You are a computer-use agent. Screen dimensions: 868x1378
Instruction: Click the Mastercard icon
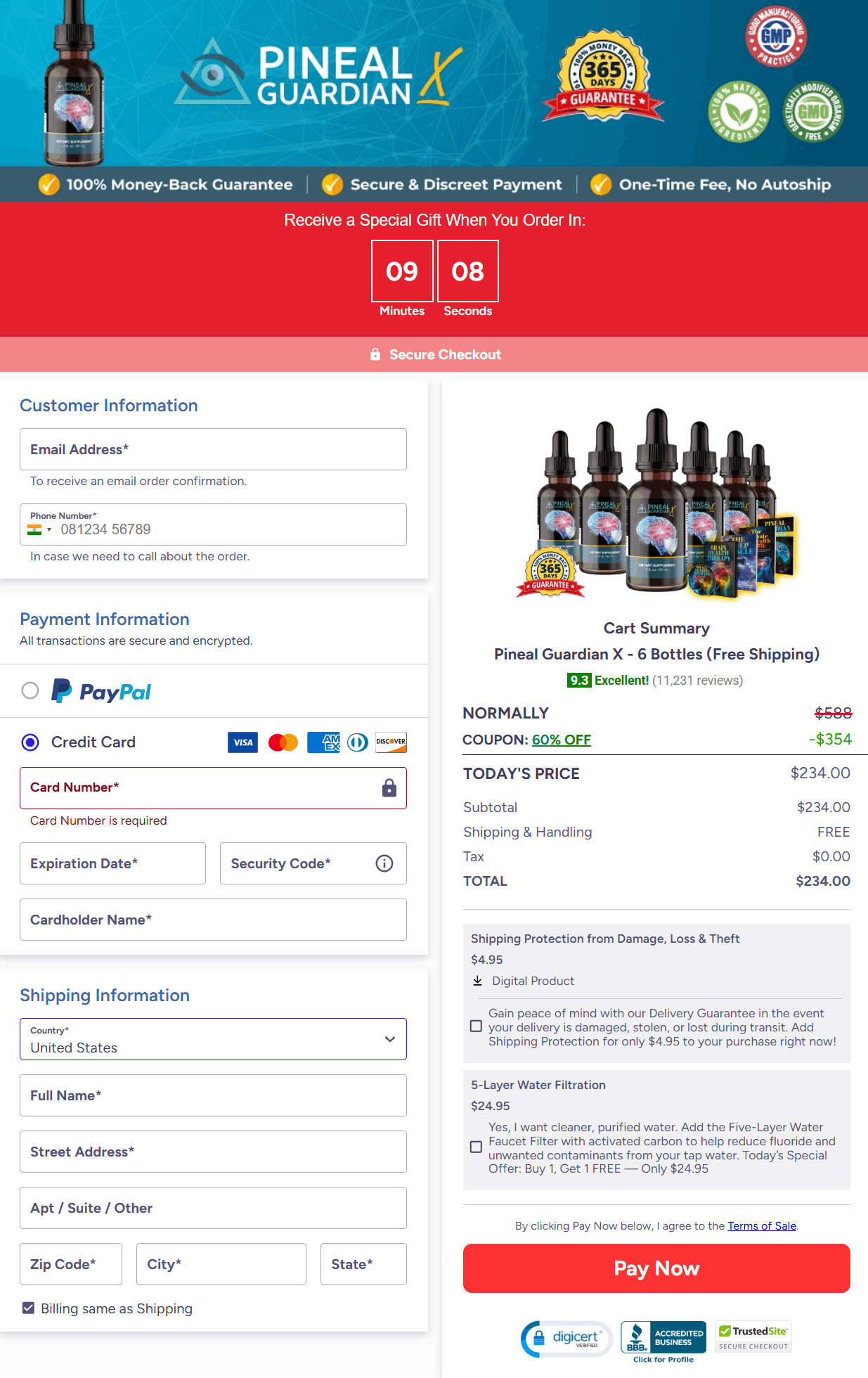283,742
